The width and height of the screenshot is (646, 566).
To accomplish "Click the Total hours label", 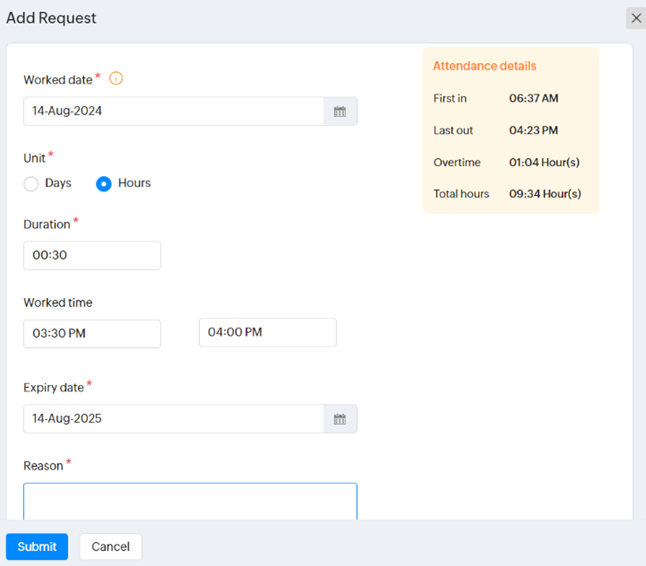I will (x=461, y=194).
